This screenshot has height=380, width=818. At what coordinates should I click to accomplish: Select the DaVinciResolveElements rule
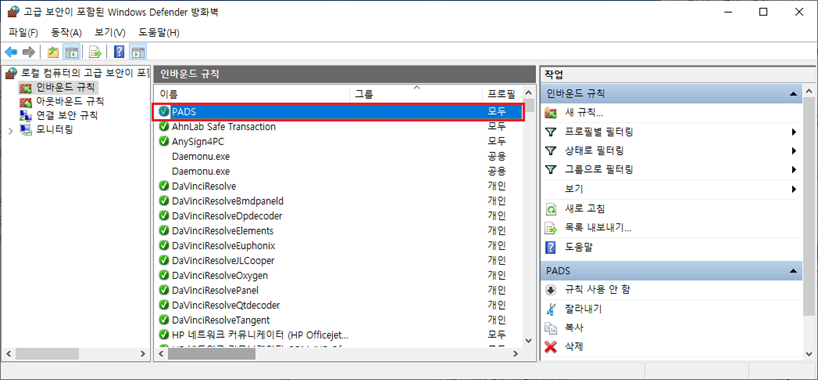click(338, 230)
